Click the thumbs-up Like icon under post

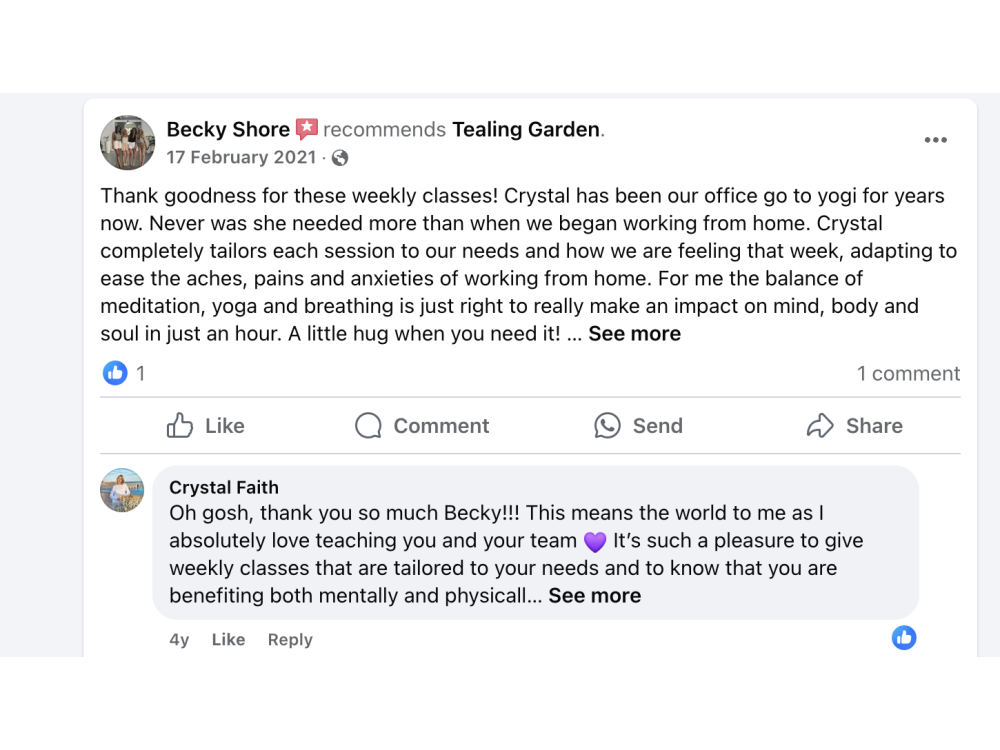(180, 426)
